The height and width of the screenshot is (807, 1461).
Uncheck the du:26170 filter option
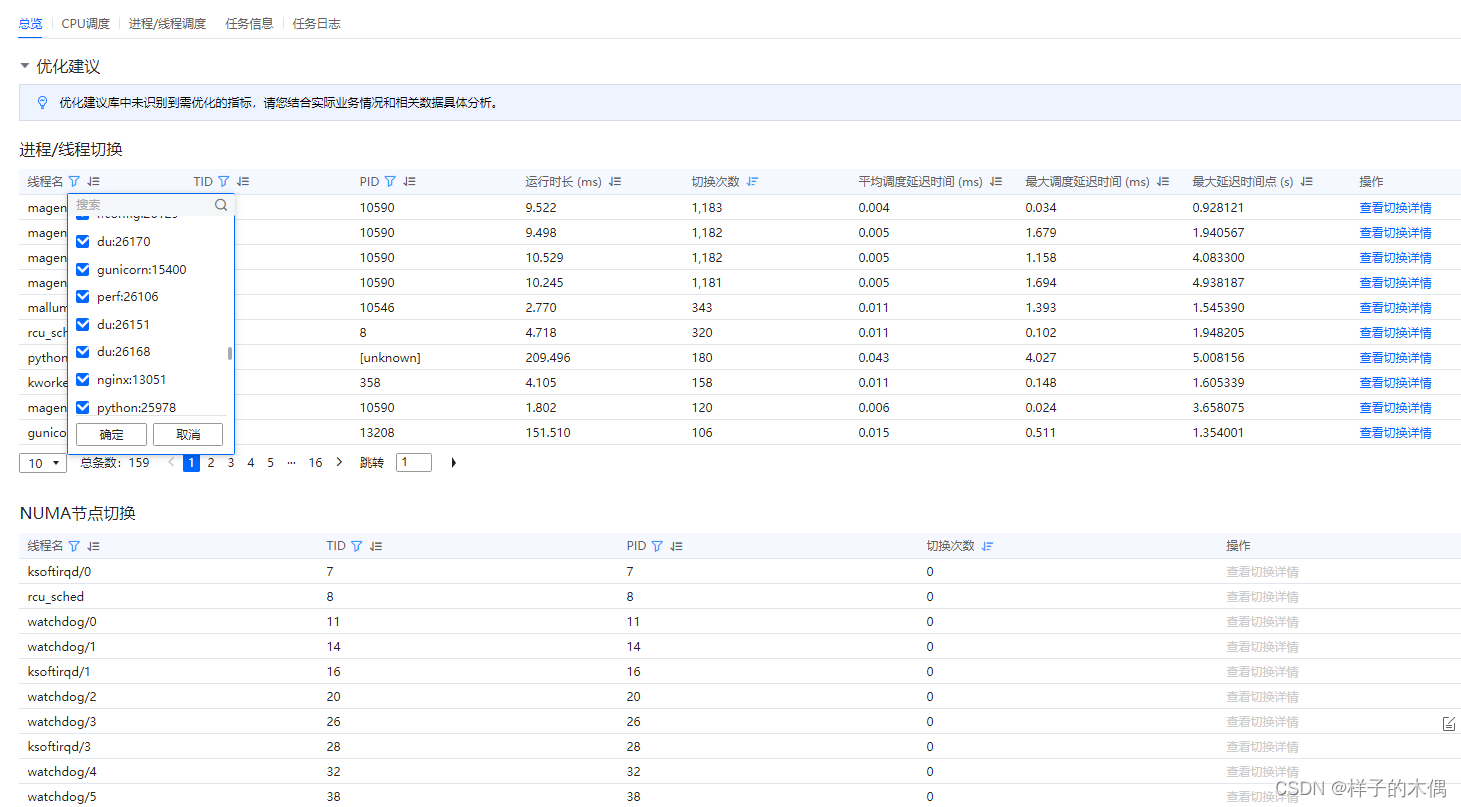83,242
